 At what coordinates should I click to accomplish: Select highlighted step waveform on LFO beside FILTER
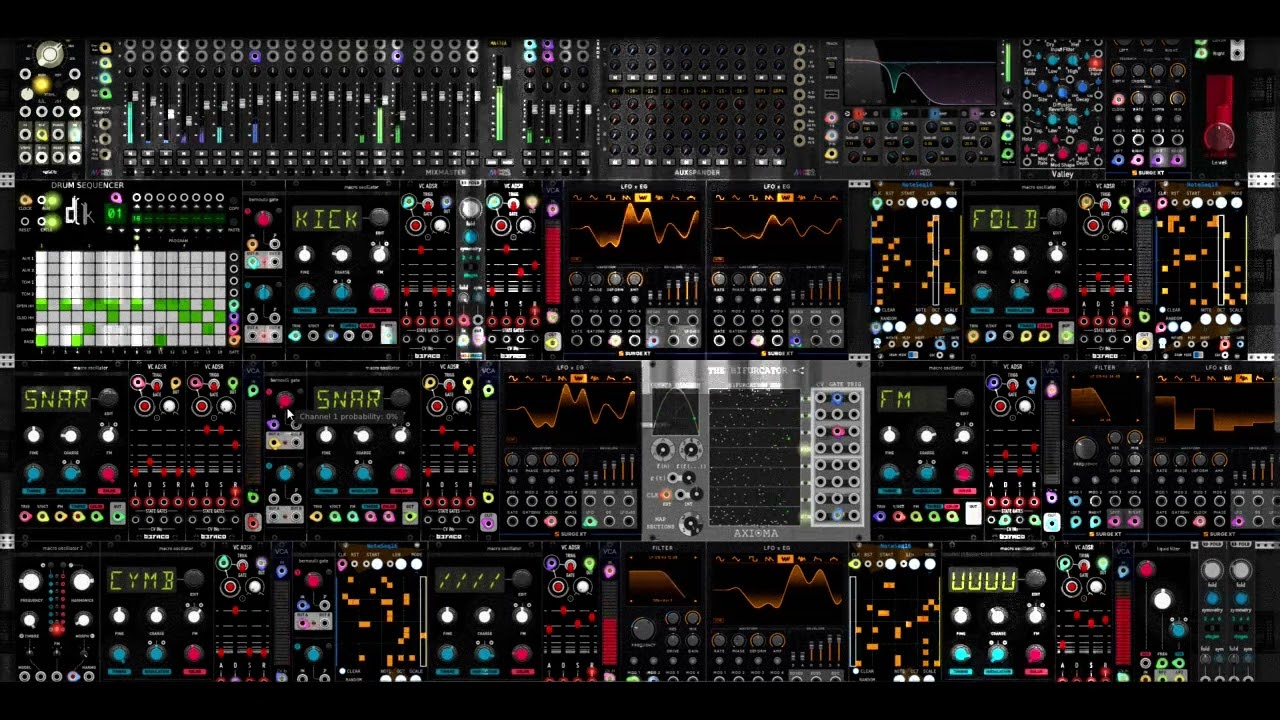pyautogui.click(x=1244, y=378)
